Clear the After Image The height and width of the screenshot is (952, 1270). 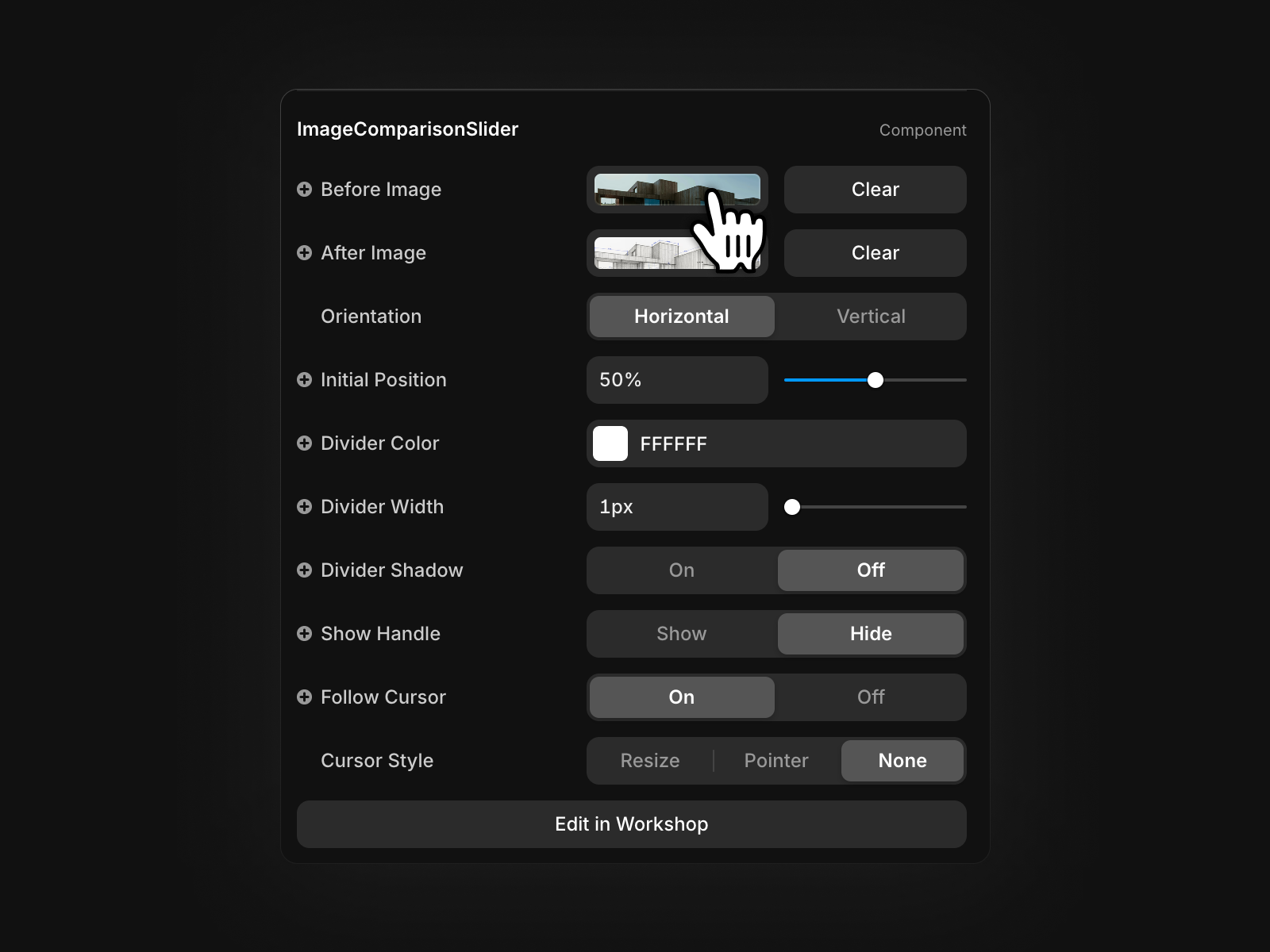875,253
